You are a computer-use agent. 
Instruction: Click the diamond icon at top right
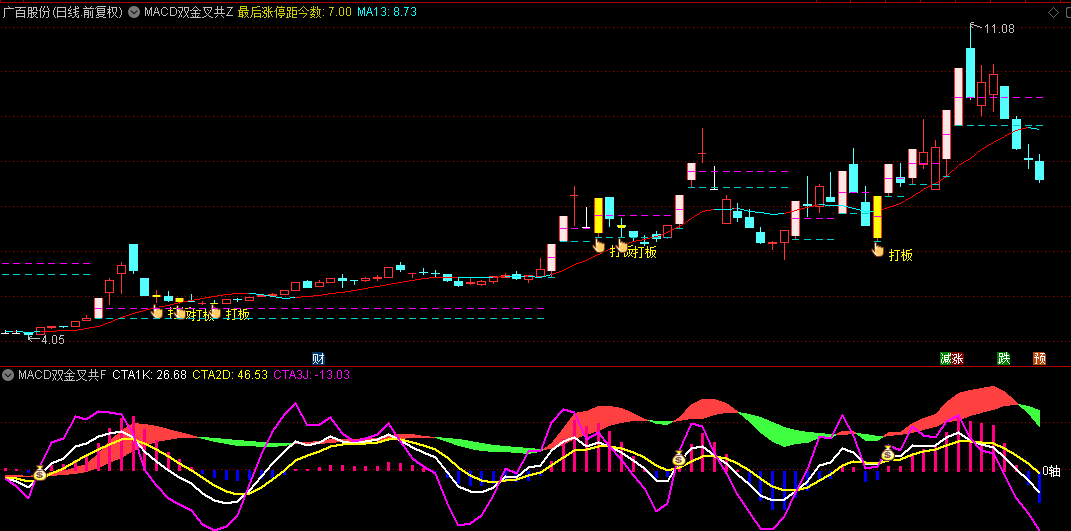1052,12
